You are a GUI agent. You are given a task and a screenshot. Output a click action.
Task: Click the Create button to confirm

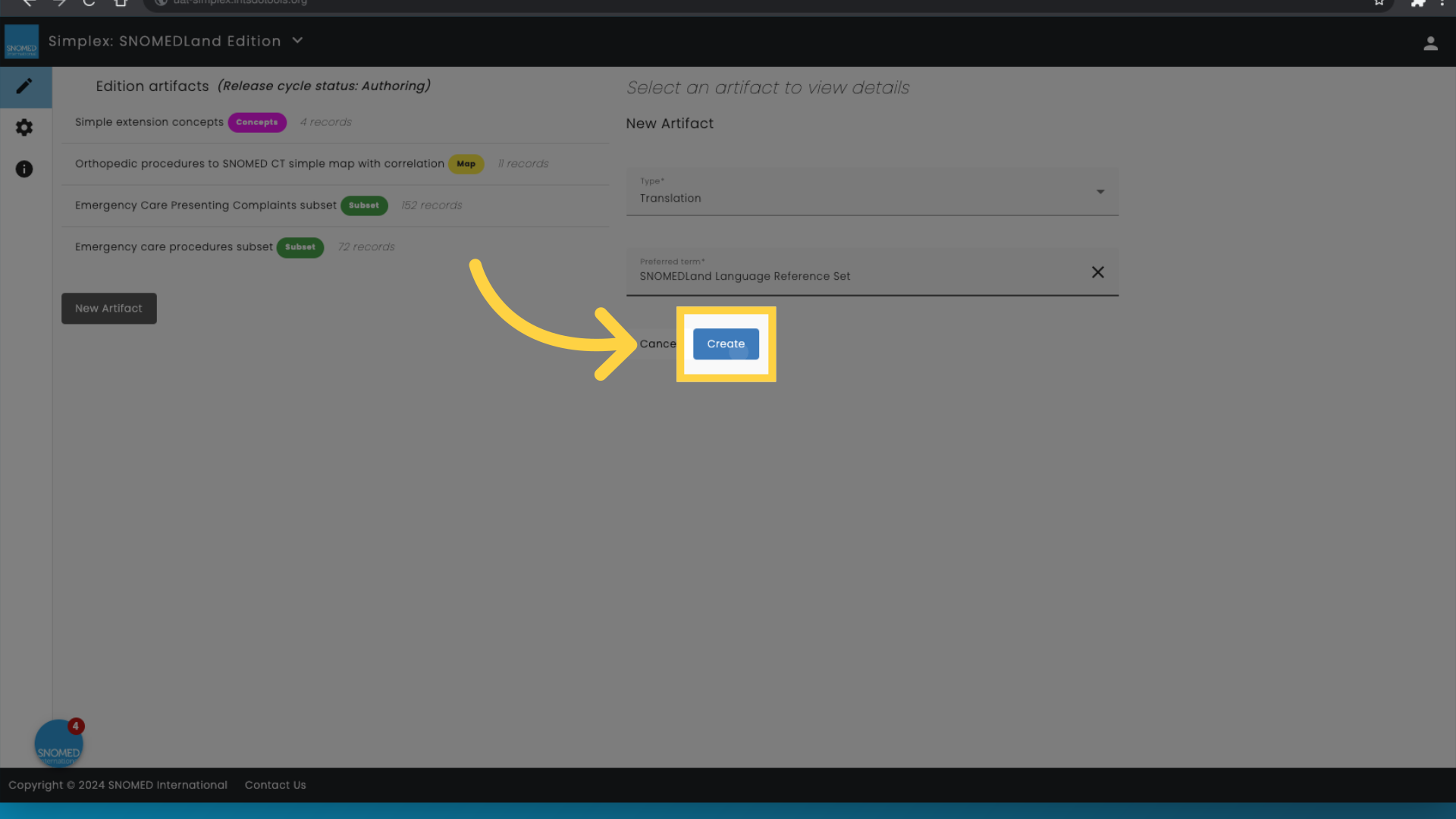tap(726, 343)
